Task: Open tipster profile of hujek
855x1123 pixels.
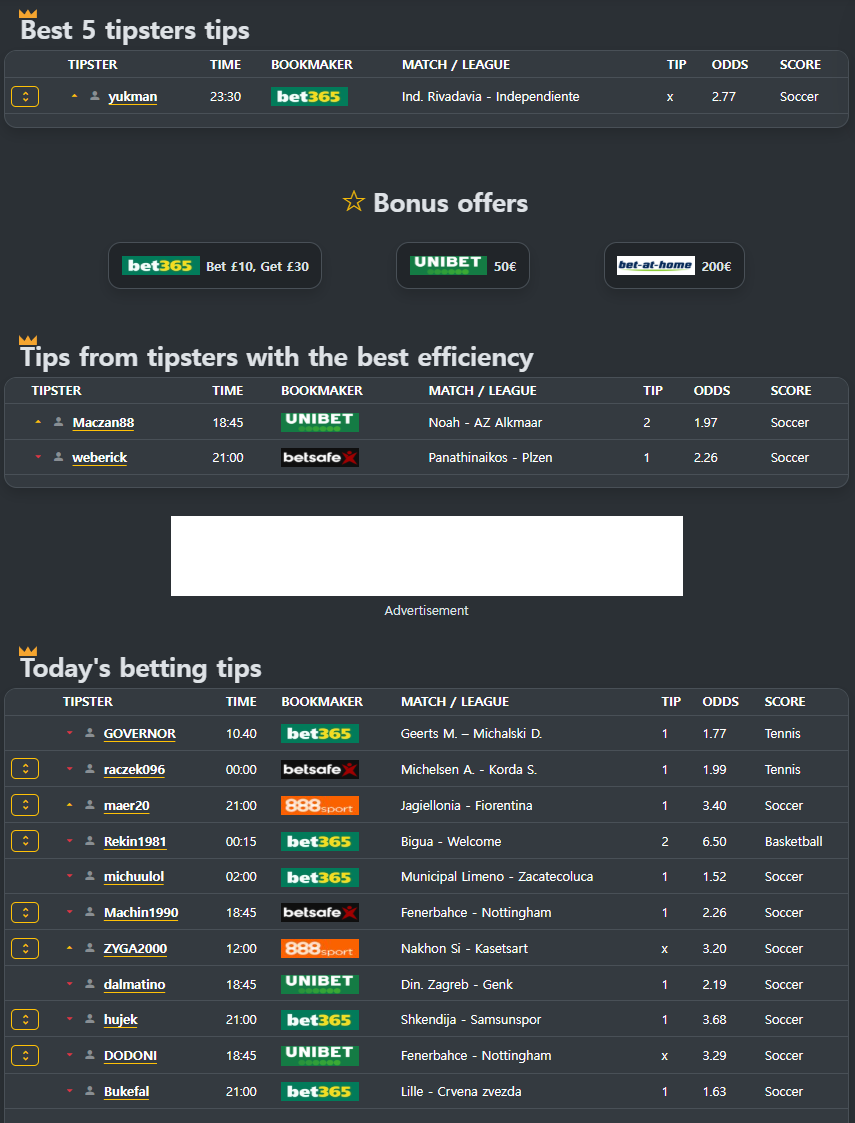Action: coord(120,1020)
